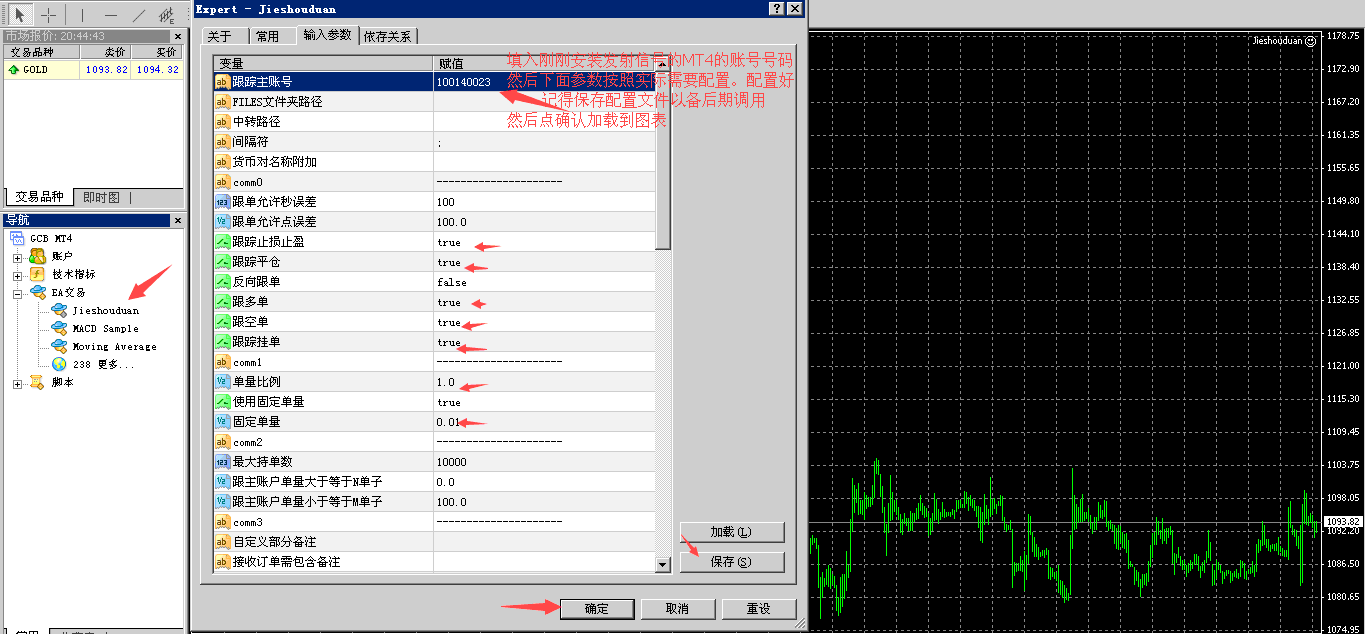Click the 跟踪主账号 value field 100140023

(x=544, y=82)
